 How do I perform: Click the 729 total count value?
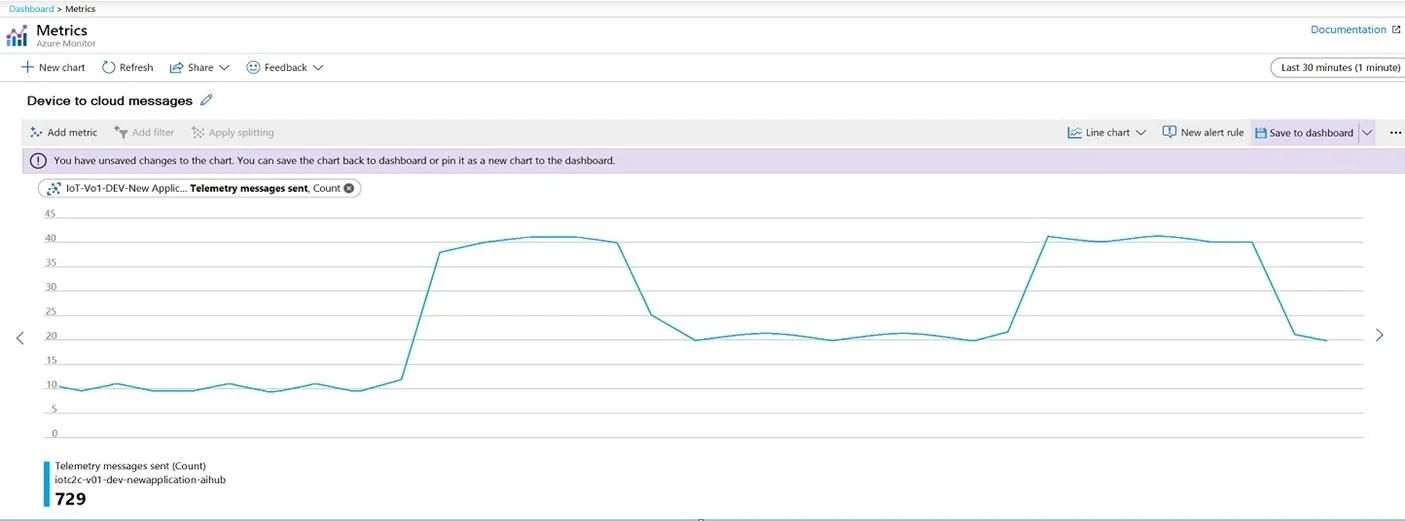70,499
